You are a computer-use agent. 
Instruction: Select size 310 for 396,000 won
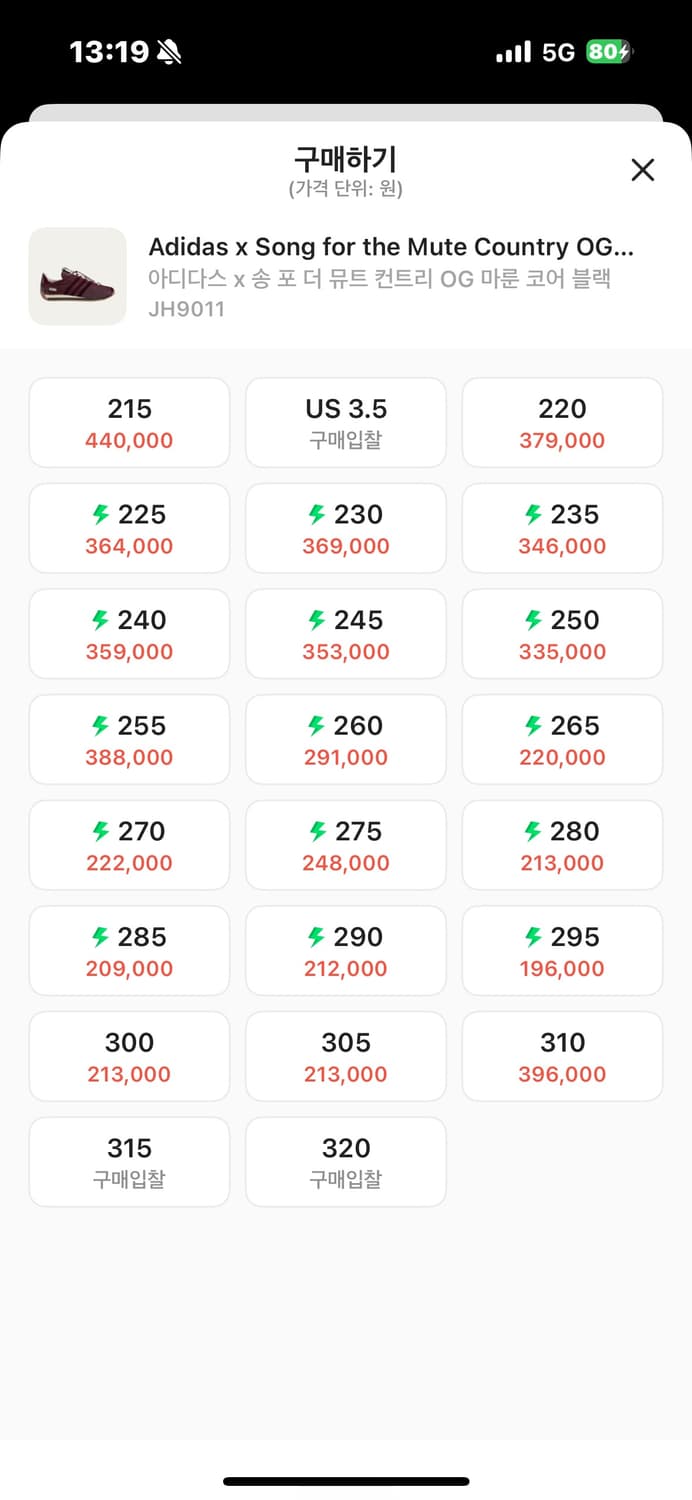[x=562, y=1057]
